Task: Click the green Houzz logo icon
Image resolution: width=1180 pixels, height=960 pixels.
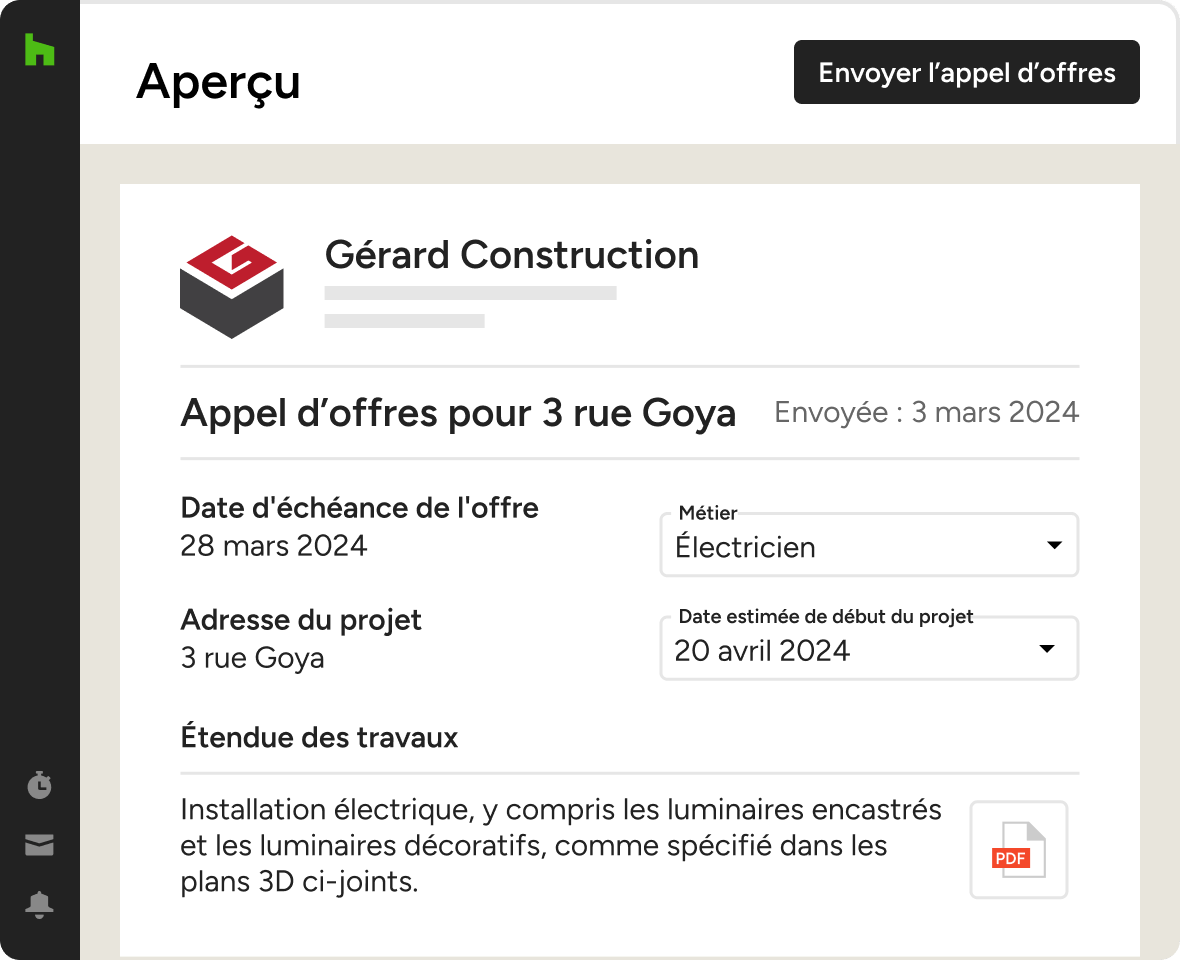Action: tap(40, 50)
